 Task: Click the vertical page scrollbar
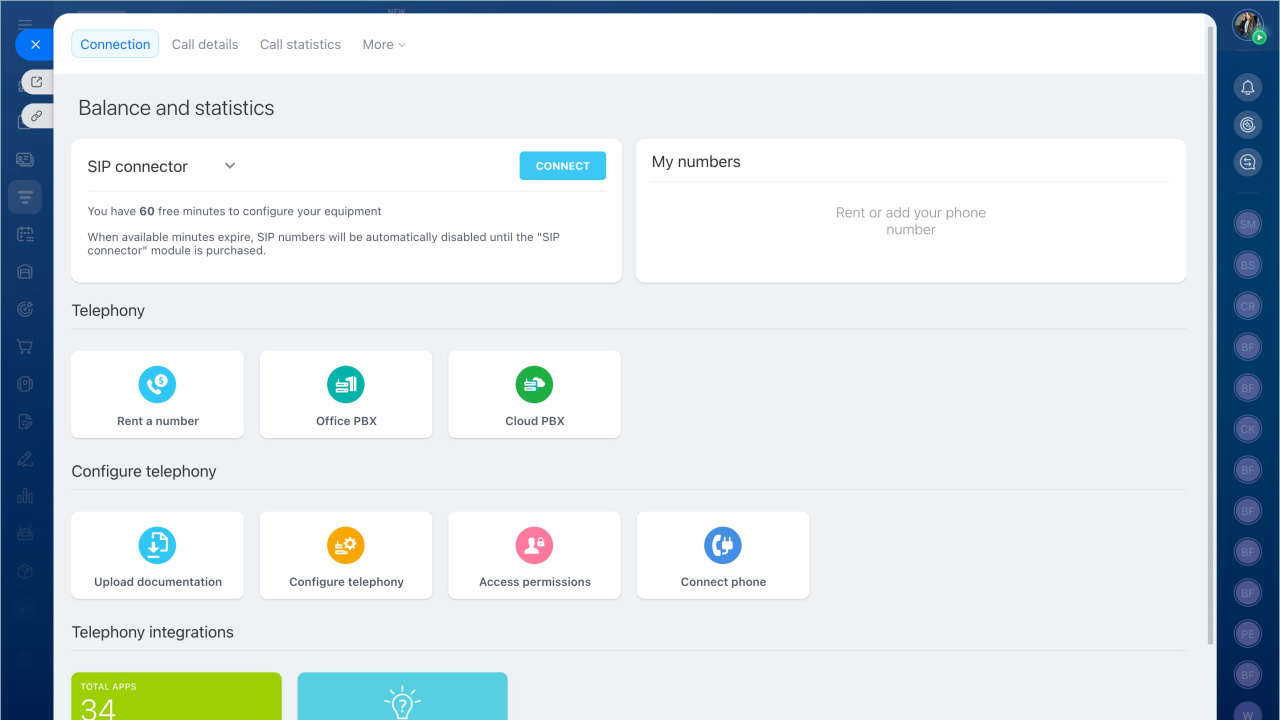[1211, 330]
